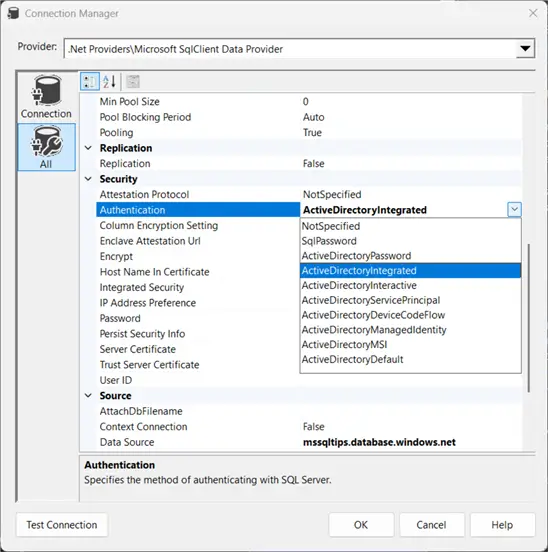
Task: Select Integrated Security property
Action: pyautogui.click(x=141, y=288)
